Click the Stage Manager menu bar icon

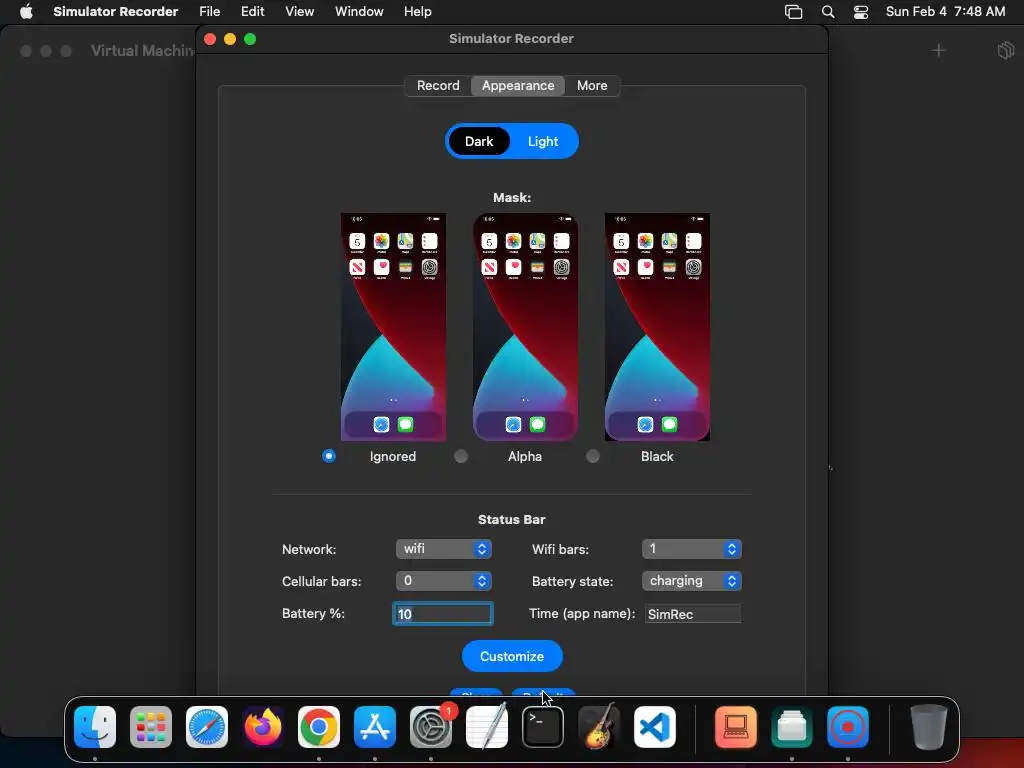coord(793,11)
